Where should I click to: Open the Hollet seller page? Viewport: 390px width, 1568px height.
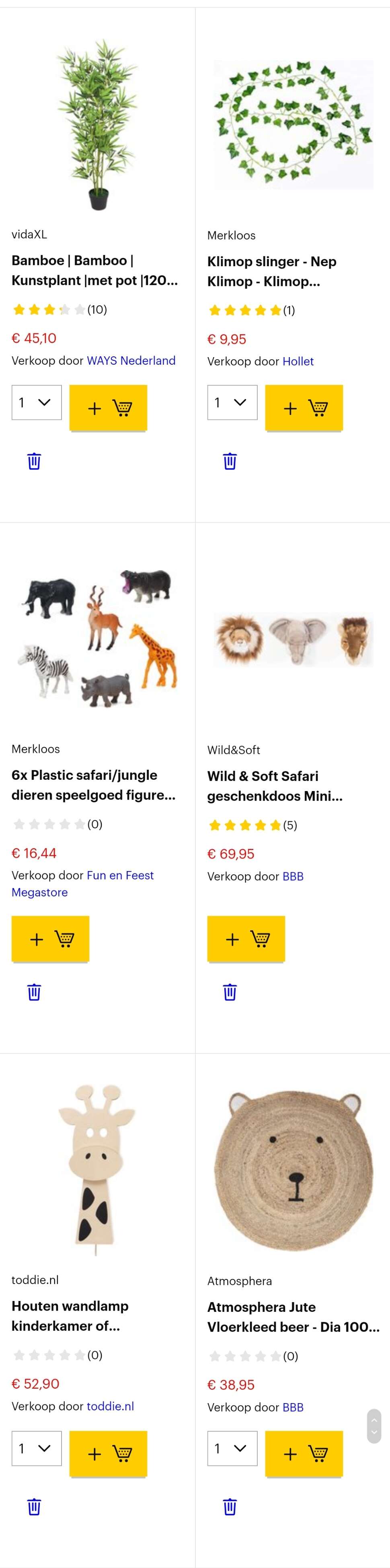298,362
